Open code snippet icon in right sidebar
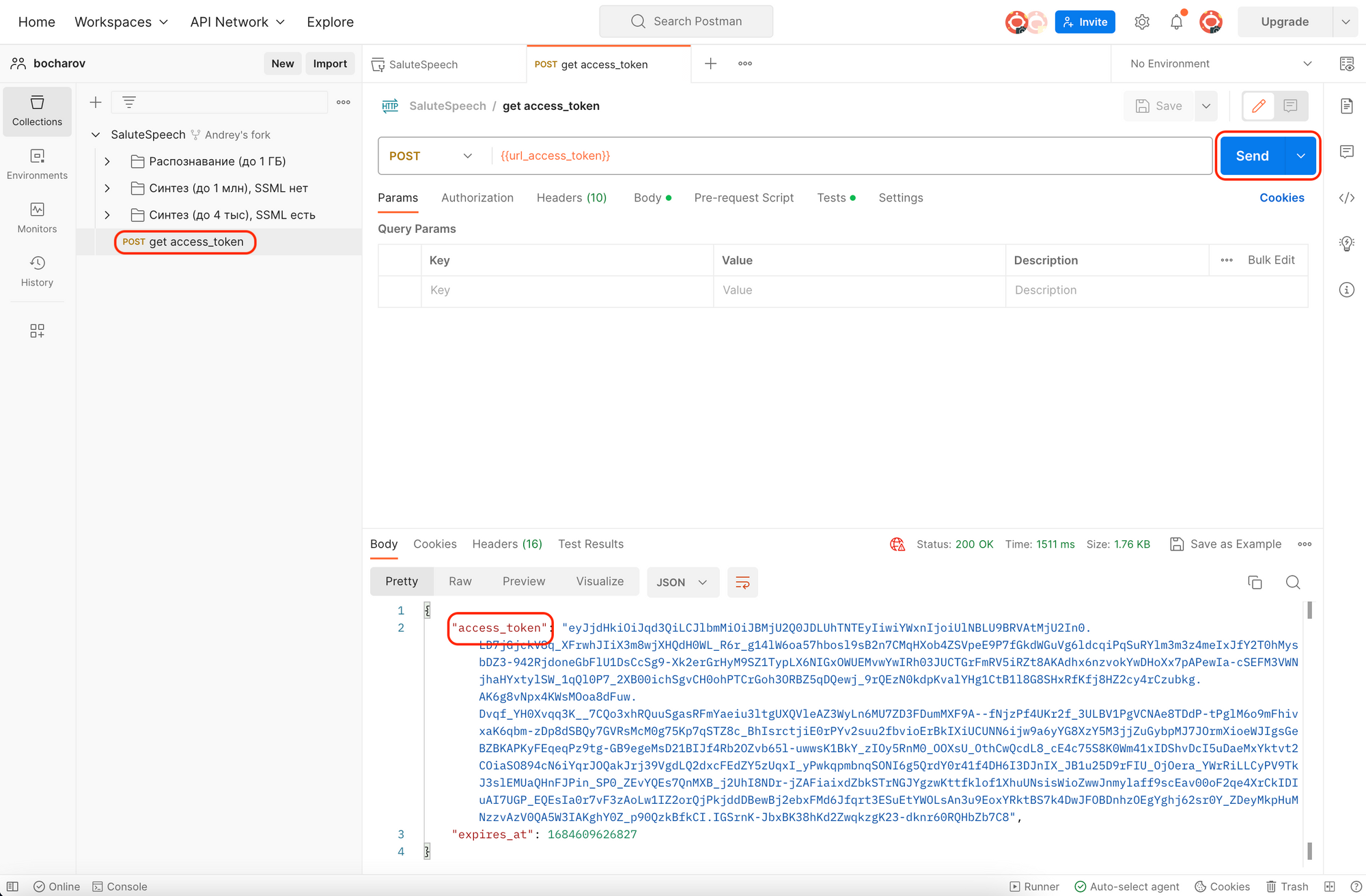1366x896 pixels. tap(1346, 198)
